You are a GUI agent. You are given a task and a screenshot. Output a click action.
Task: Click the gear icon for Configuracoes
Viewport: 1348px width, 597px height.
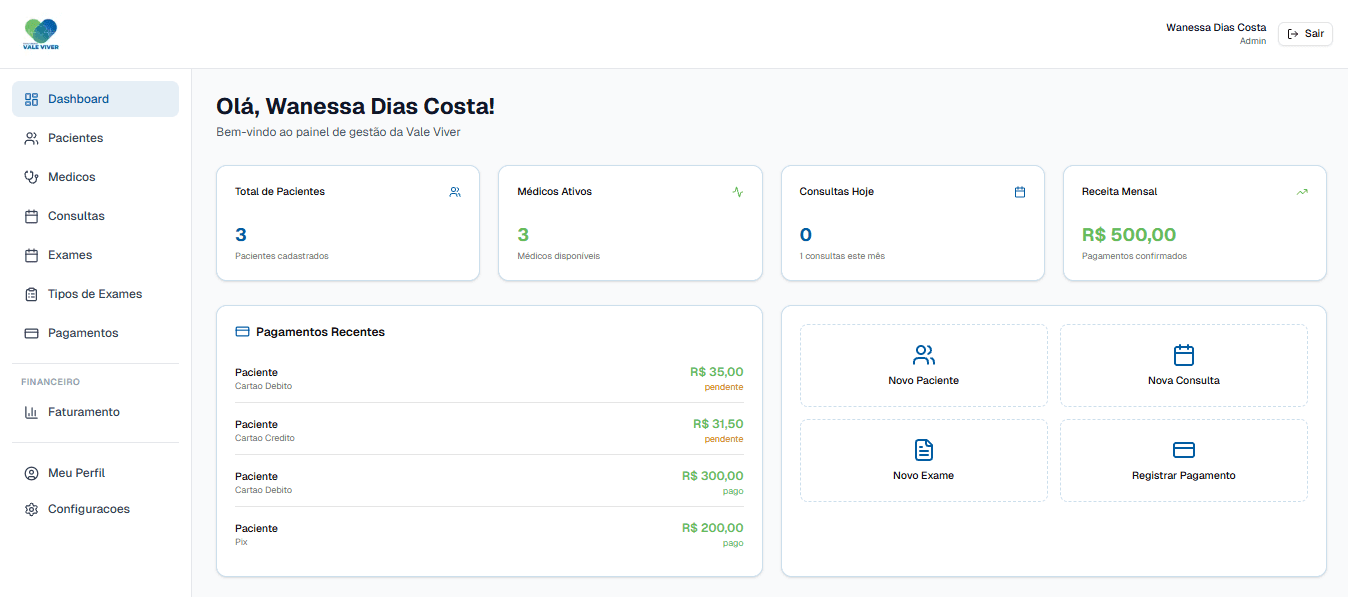(x=31, y=509)
